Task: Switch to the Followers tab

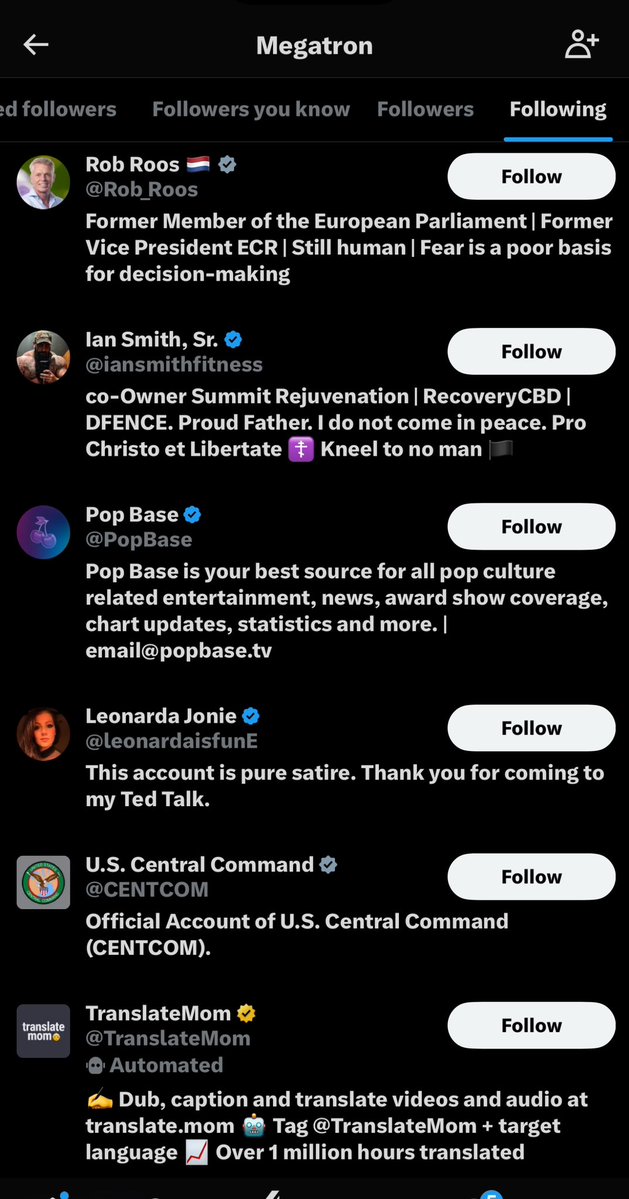Action: (425, 109)
